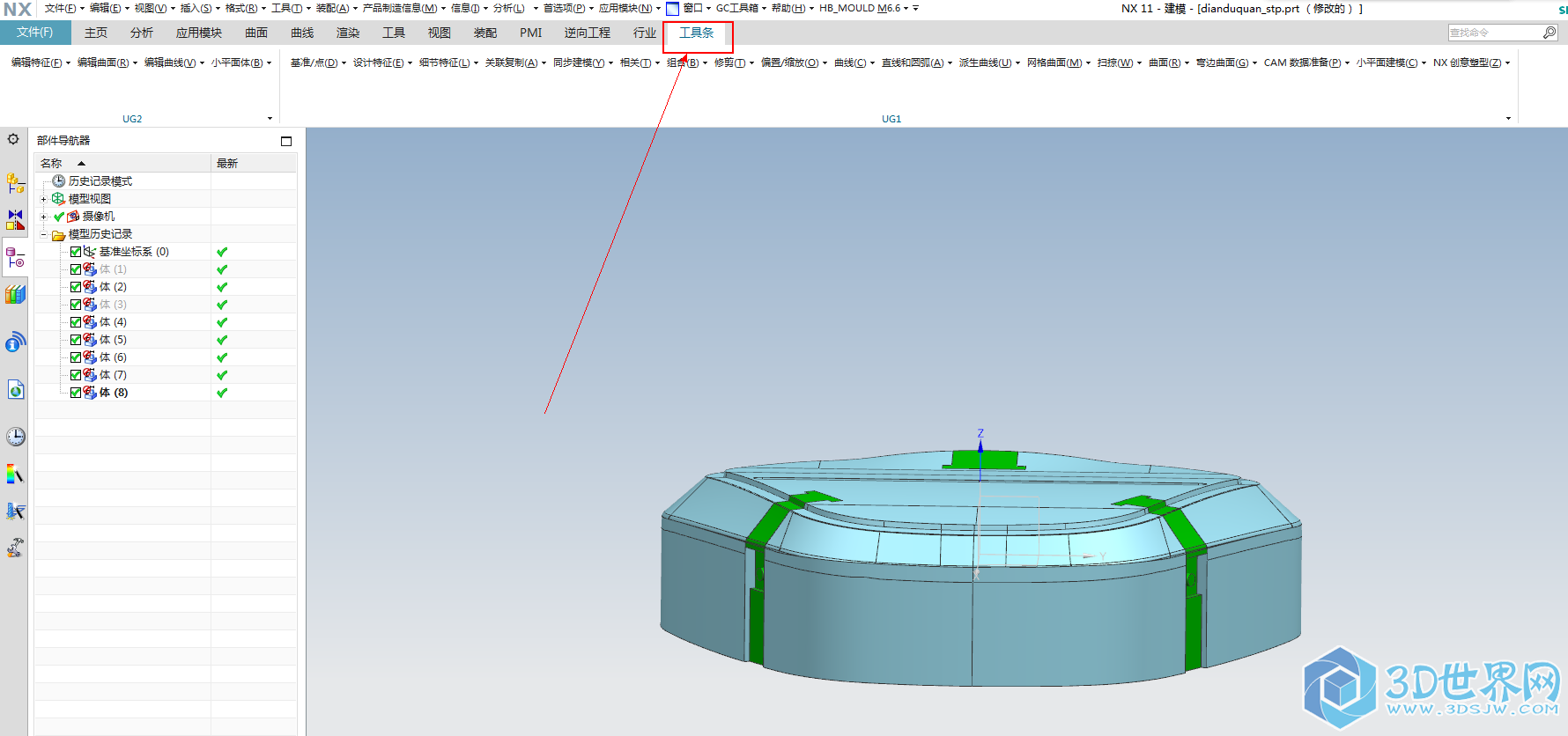
Task: Open the NX 创意塑型(Z) dropdown
Action: (x=1471, y=63)
